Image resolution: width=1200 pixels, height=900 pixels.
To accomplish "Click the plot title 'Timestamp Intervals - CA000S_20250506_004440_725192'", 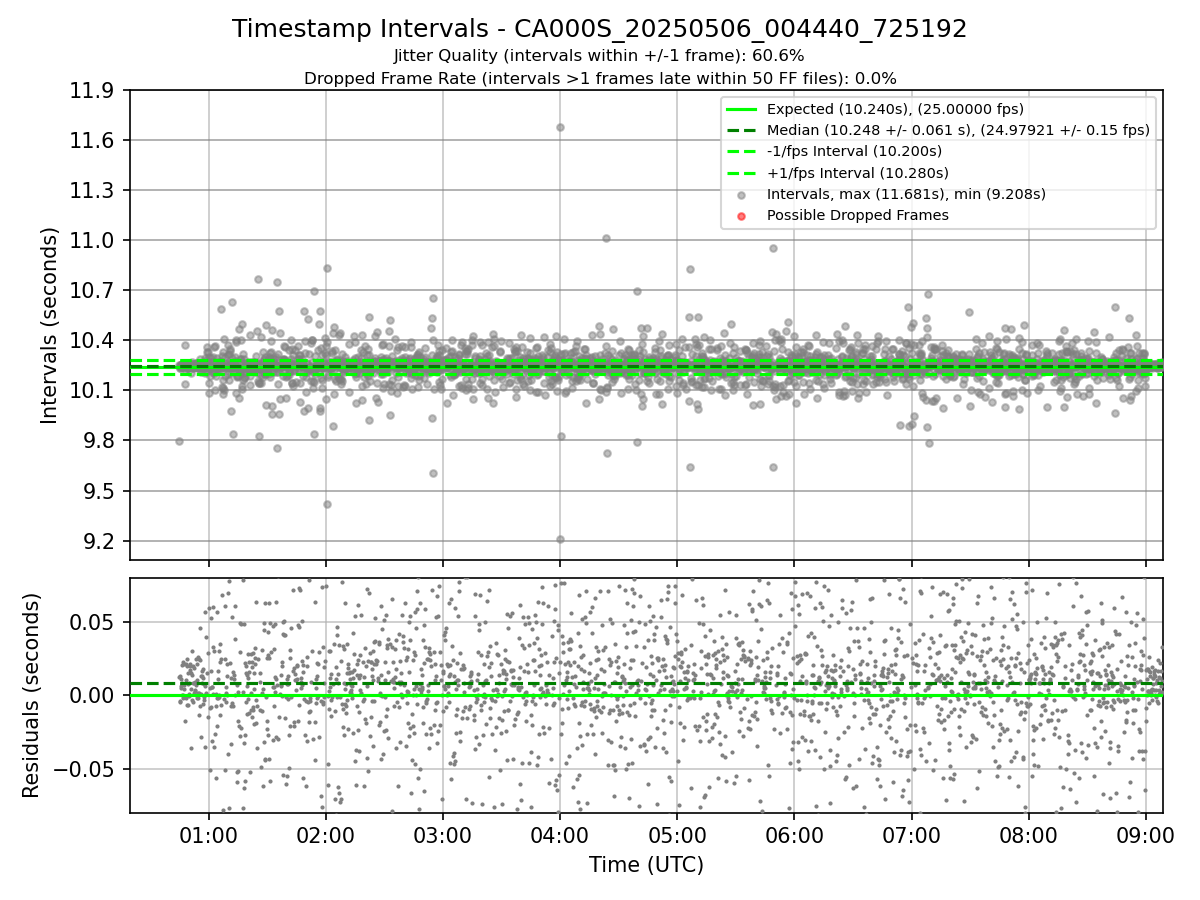I will (x=600, y=29).
